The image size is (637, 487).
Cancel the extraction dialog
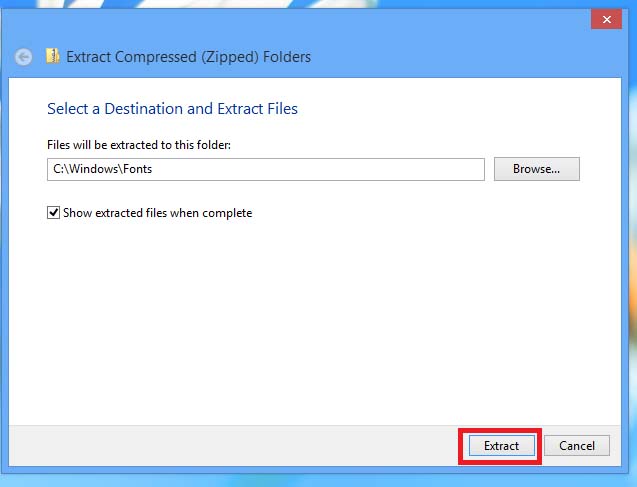(577, 446)
